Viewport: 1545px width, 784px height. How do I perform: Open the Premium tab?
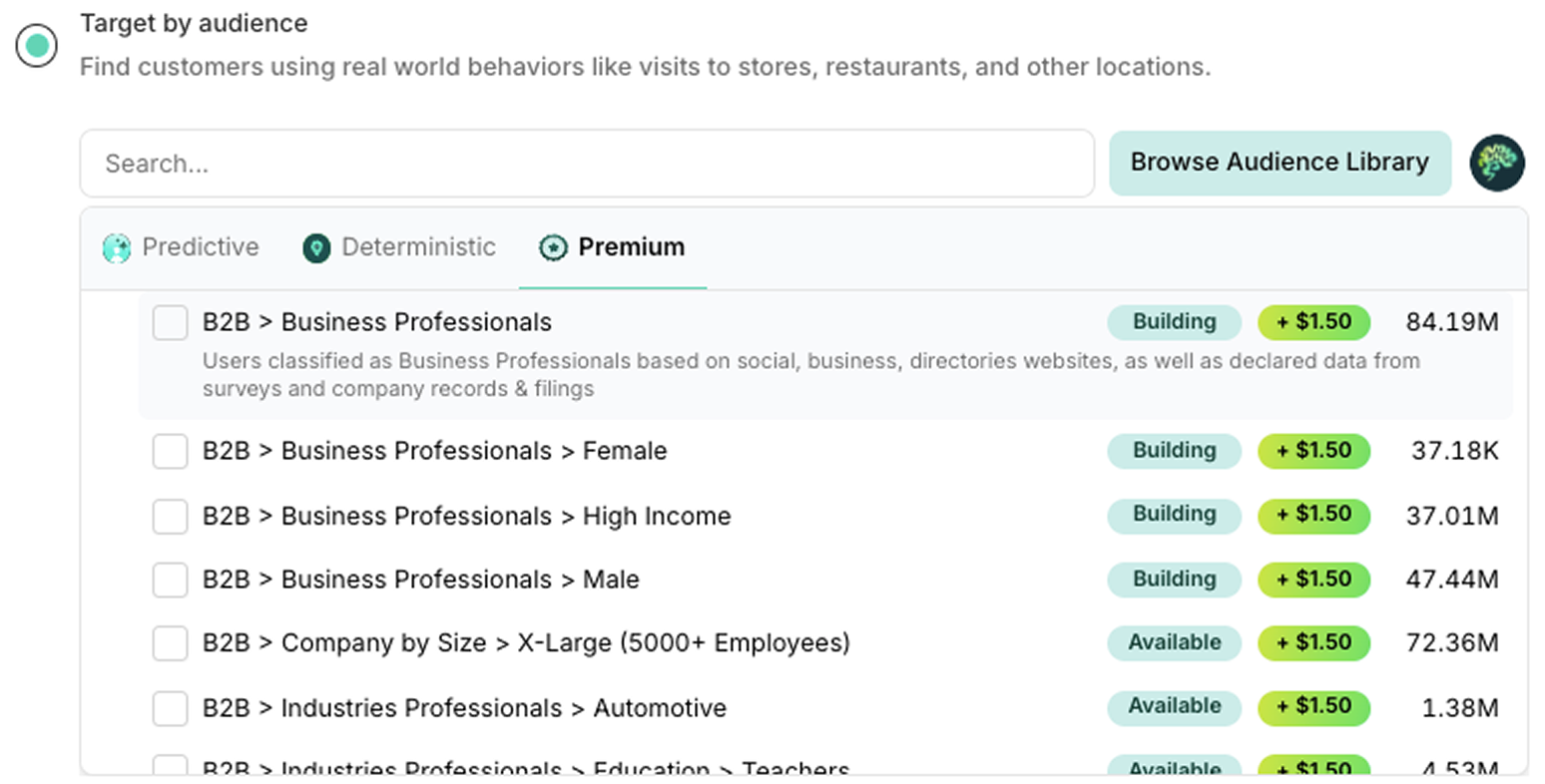[612, 247]
